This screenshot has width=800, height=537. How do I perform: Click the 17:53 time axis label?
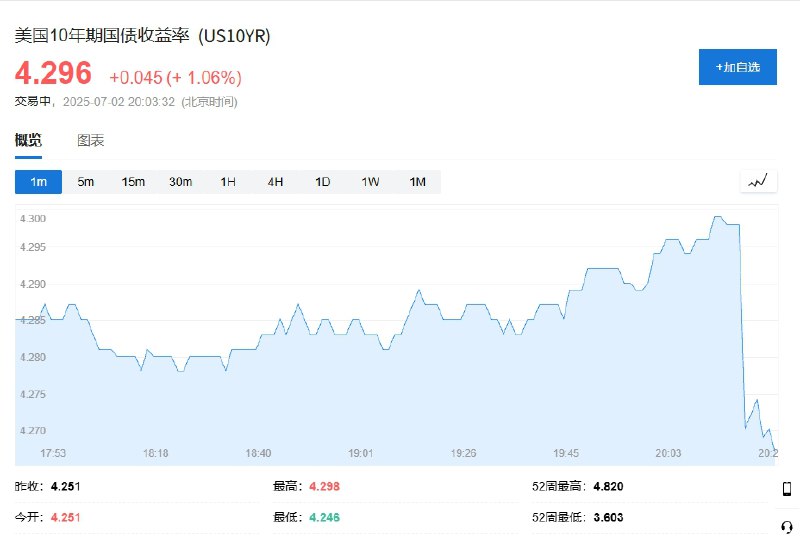[x=53, y=453]
